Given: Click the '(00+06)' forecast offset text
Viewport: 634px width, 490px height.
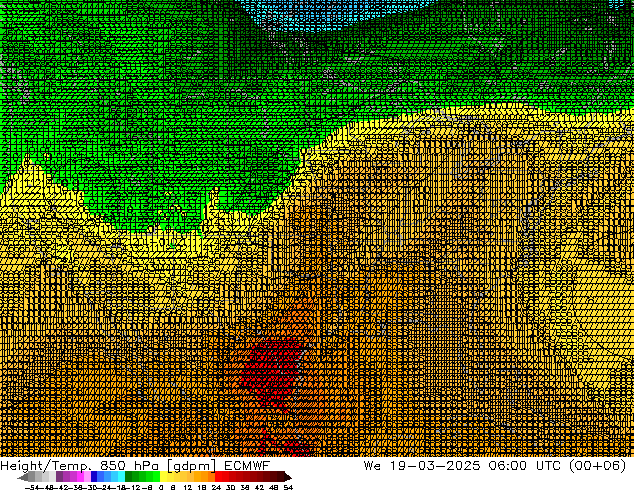Looking at the screenshot, I should 598,466.
